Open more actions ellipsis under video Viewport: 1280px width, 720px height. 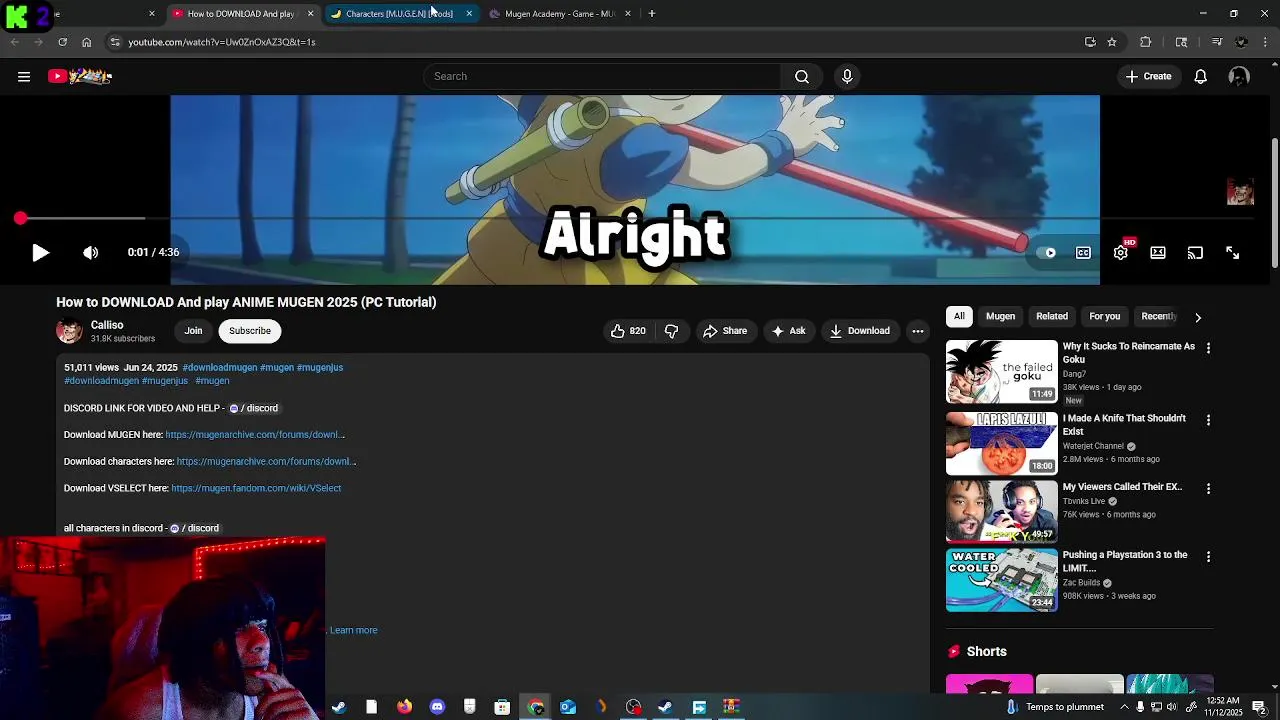click(x=918, y=331)
